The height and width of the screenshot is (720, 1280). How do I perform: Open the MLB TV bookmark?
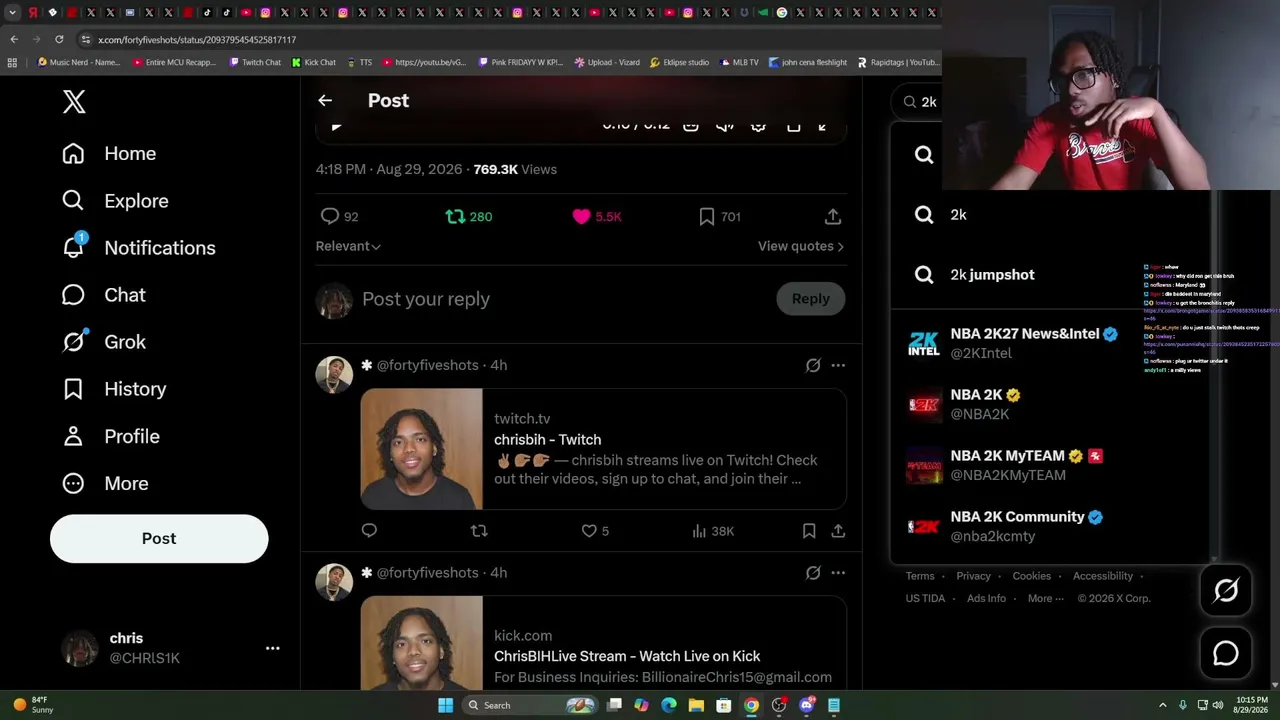[737, 62]
